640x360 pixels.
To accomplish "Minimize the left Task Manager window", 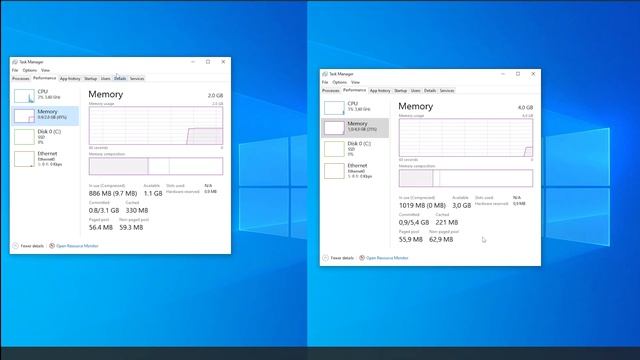I will [x=193, y=62].
